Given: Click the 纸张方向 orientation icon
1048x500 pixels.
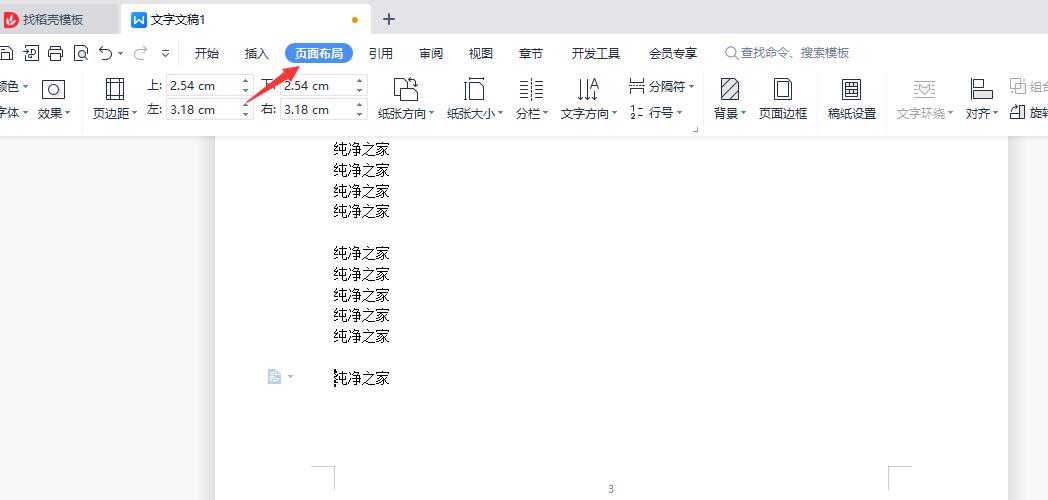Looking at the screenshot, I should 406,89.
